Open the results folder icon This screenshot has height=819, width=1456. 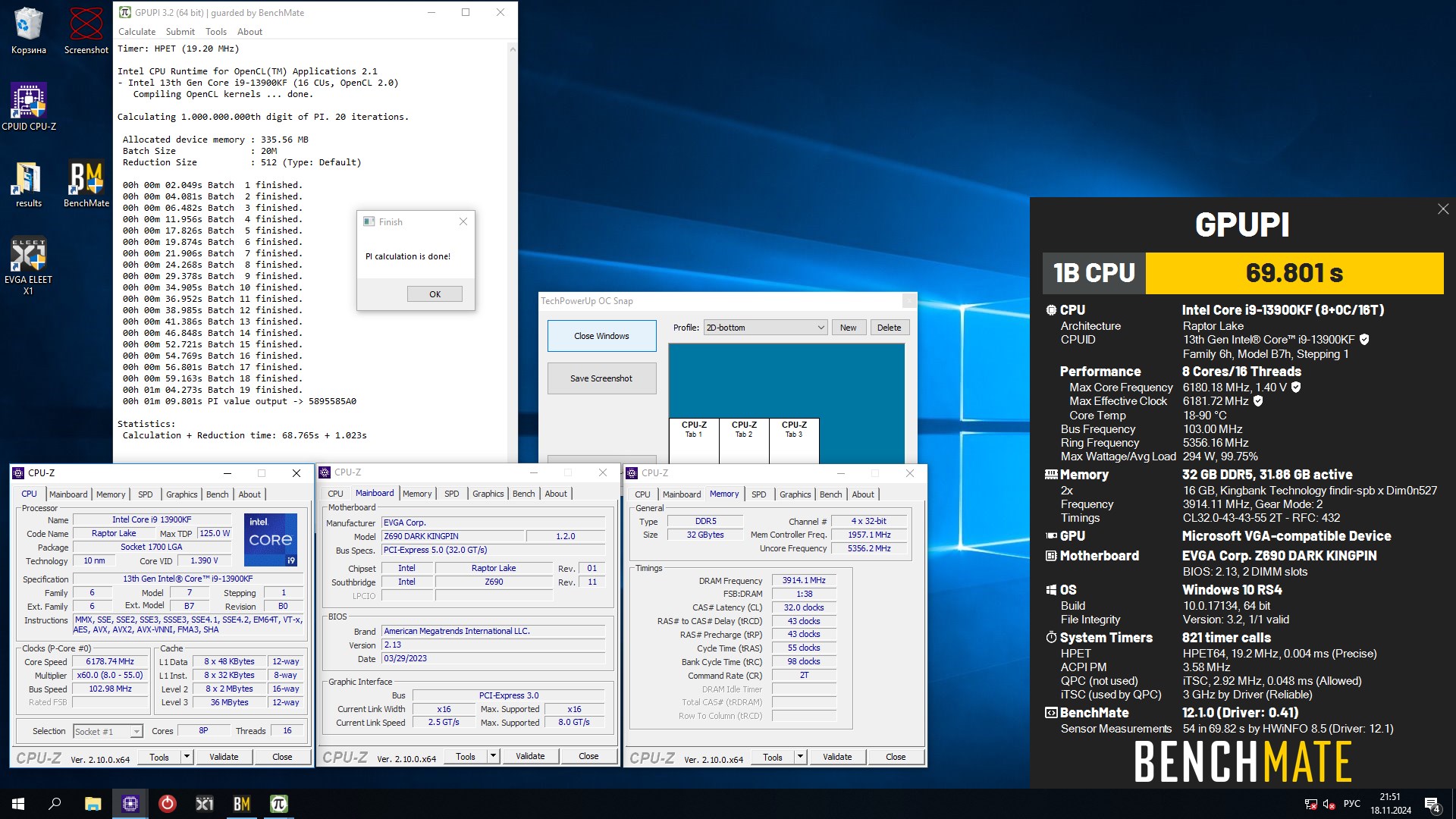29,184
